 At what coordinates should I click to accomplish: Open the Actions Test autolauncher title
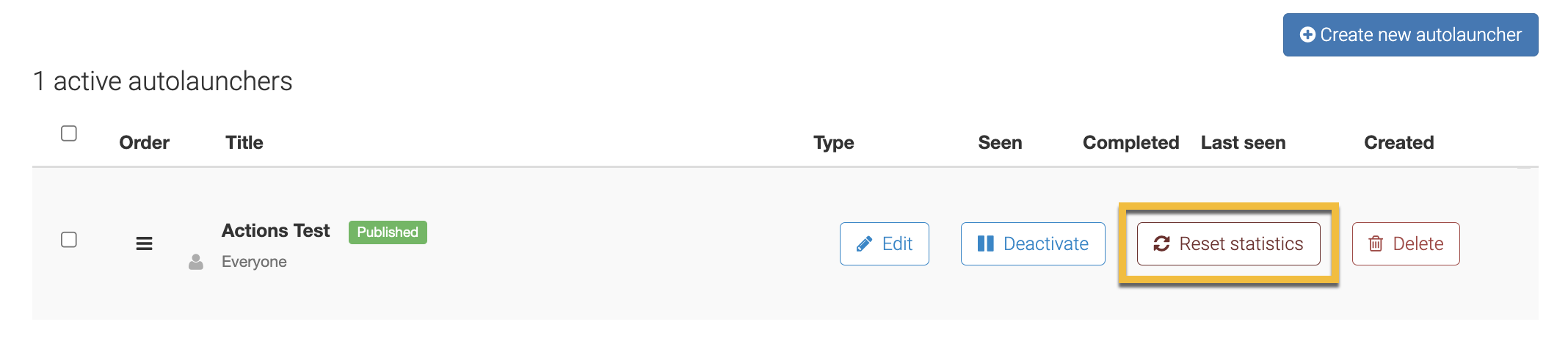275,231
